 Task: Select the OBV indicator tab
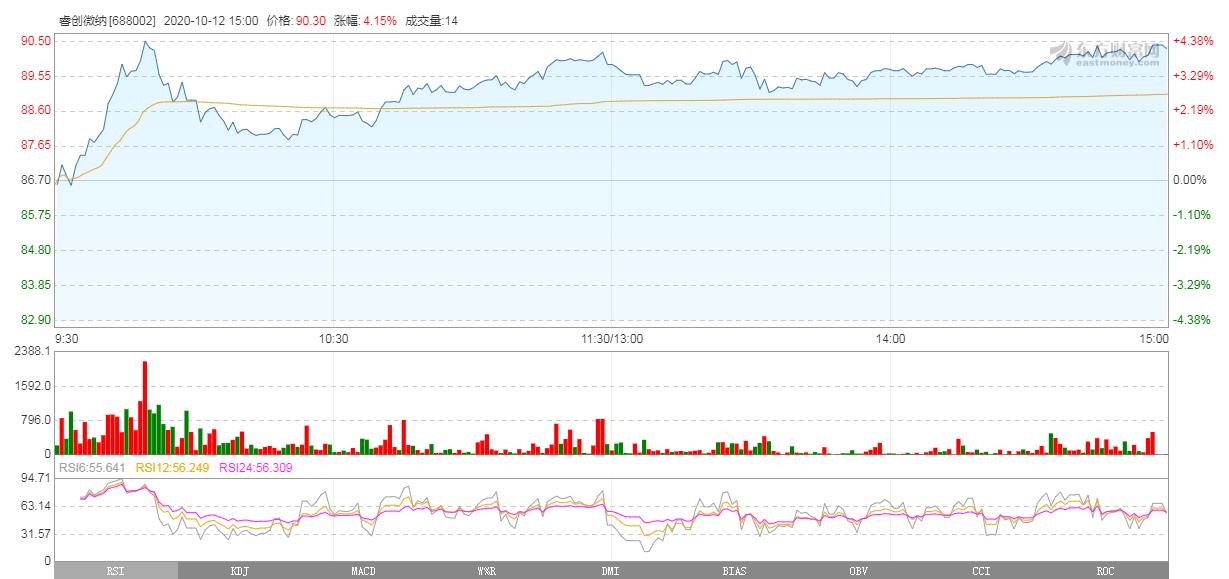[x=858, y=571]
